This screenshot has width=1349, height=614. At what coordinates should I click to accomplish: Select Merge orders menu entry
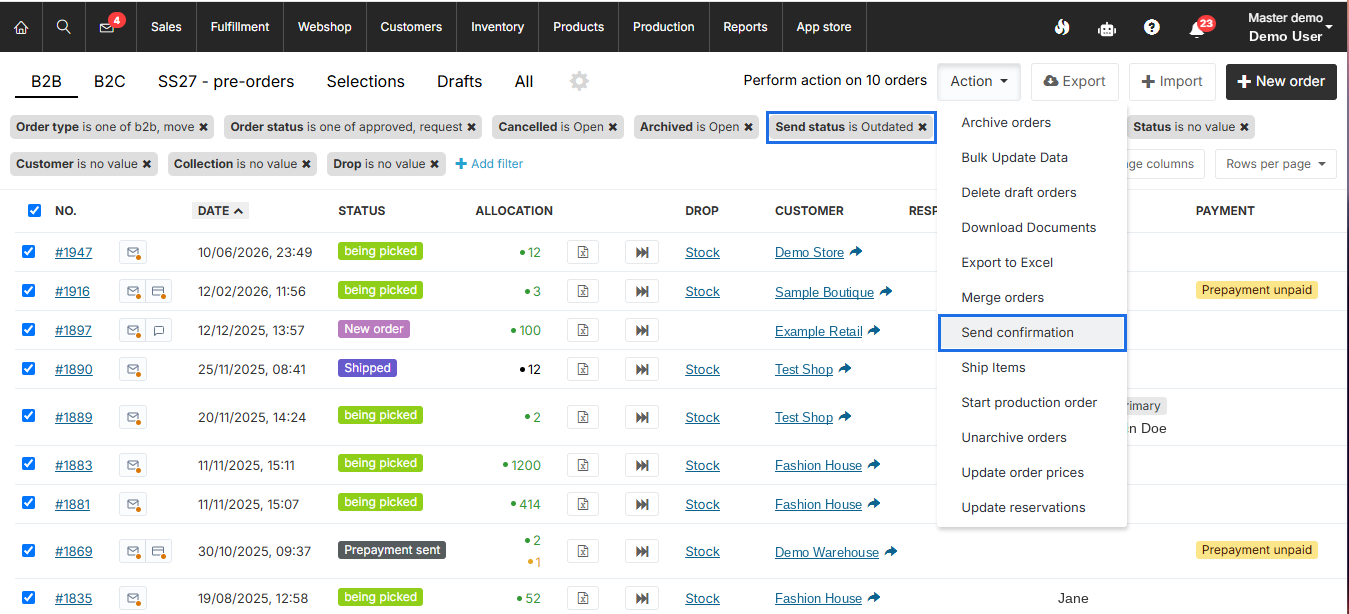pos(1032,298)
